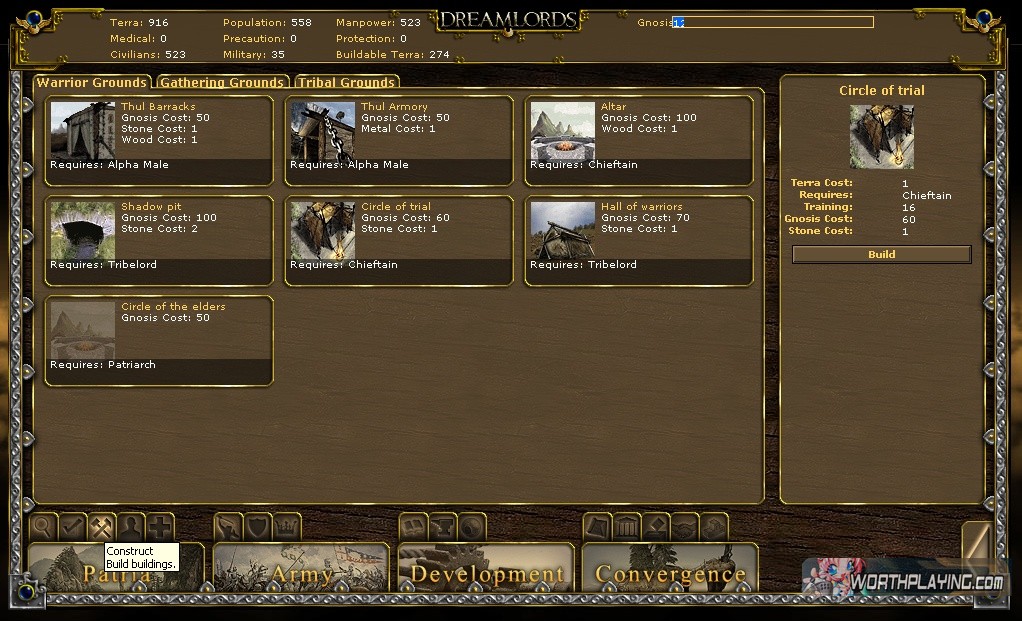Select the Thul Barracks building card
The width and height of the screenshot is (1022, 621).
coord(159,140)
